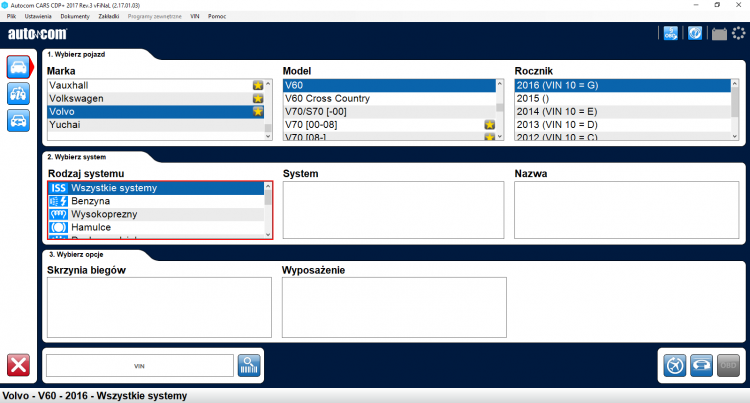Open the Dokumenty menu
The height and width of the screenshot is (403, 750).
point(75,17)
